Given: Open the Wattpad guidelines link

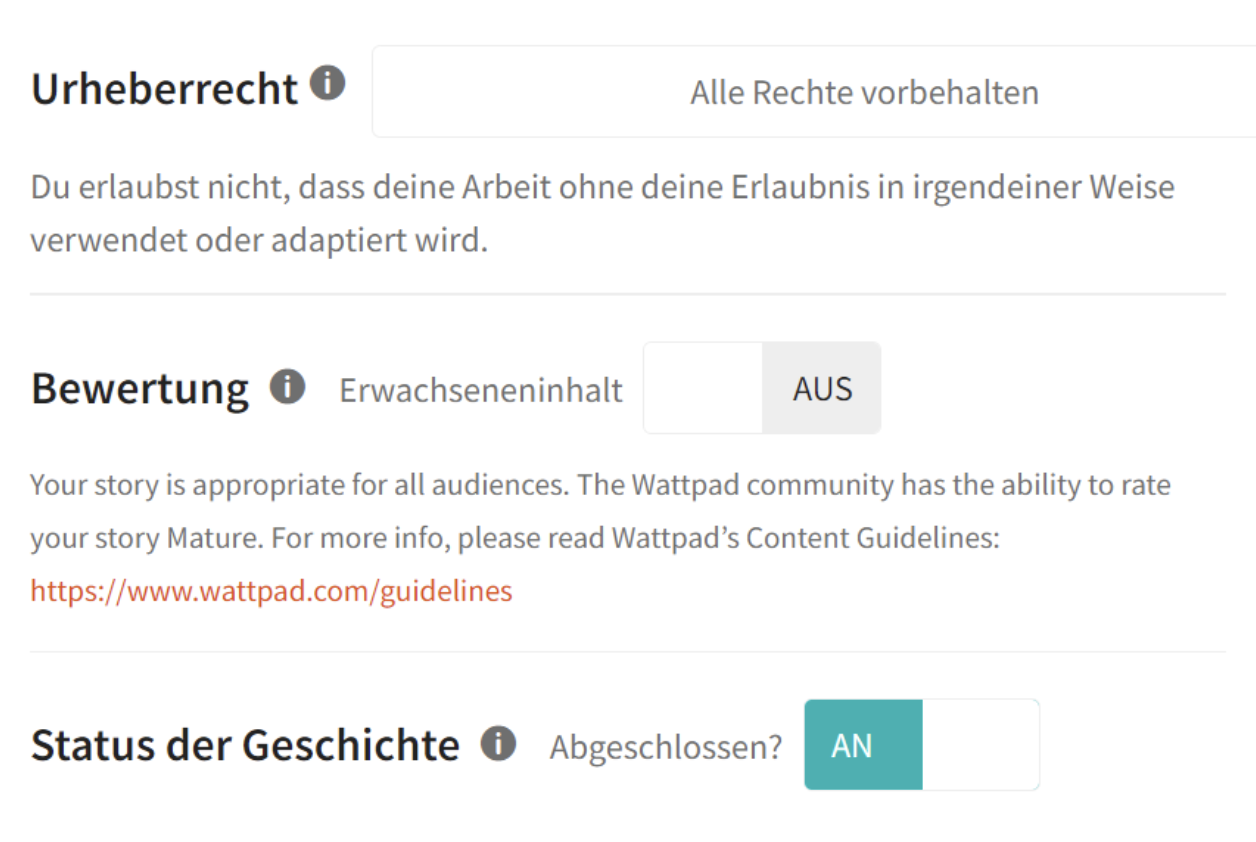Looking at the screenshot, I should (271, 591).
